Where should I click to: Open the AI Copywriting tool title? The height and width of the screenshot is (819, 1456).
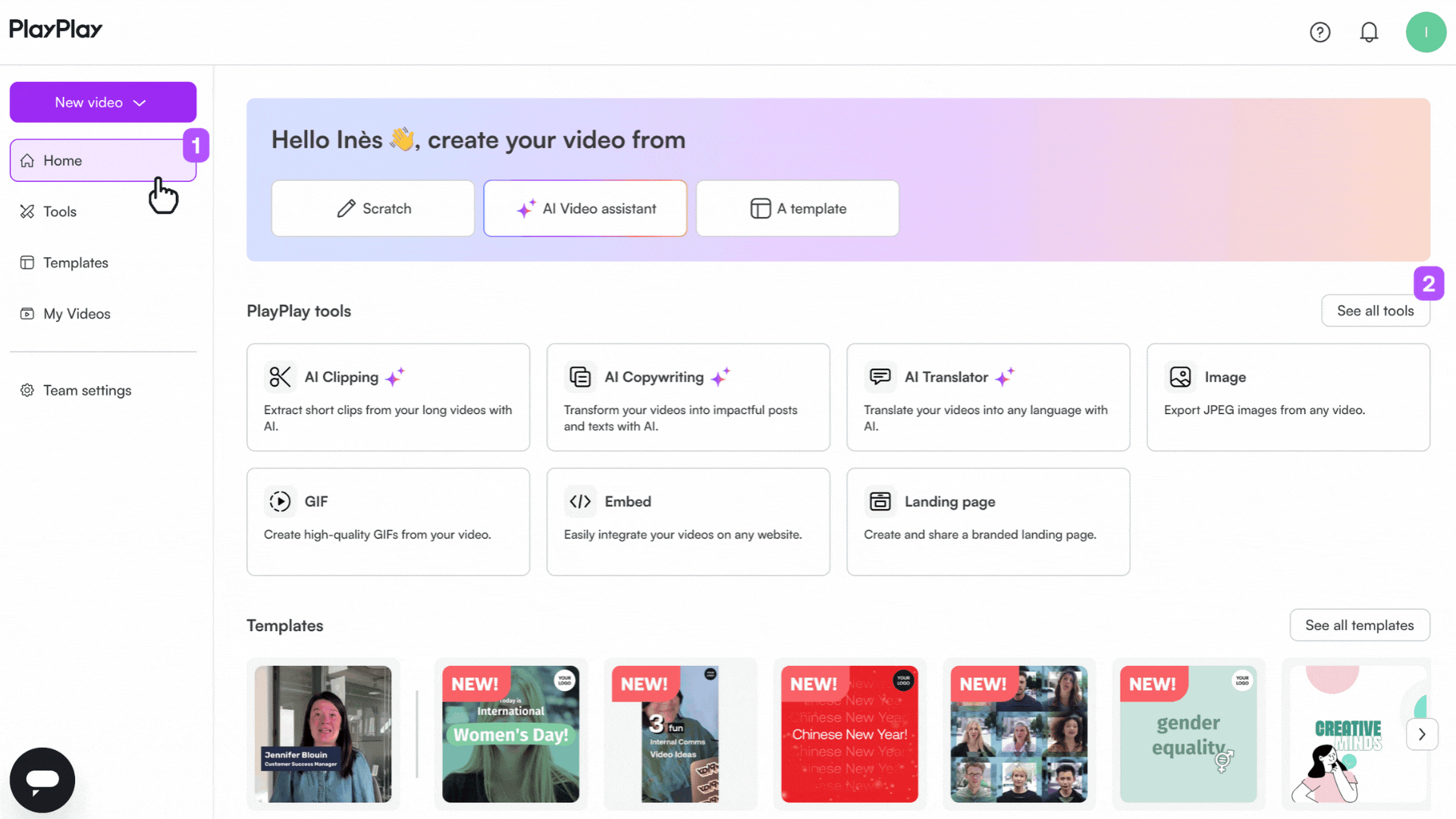[x=654, y=377]
